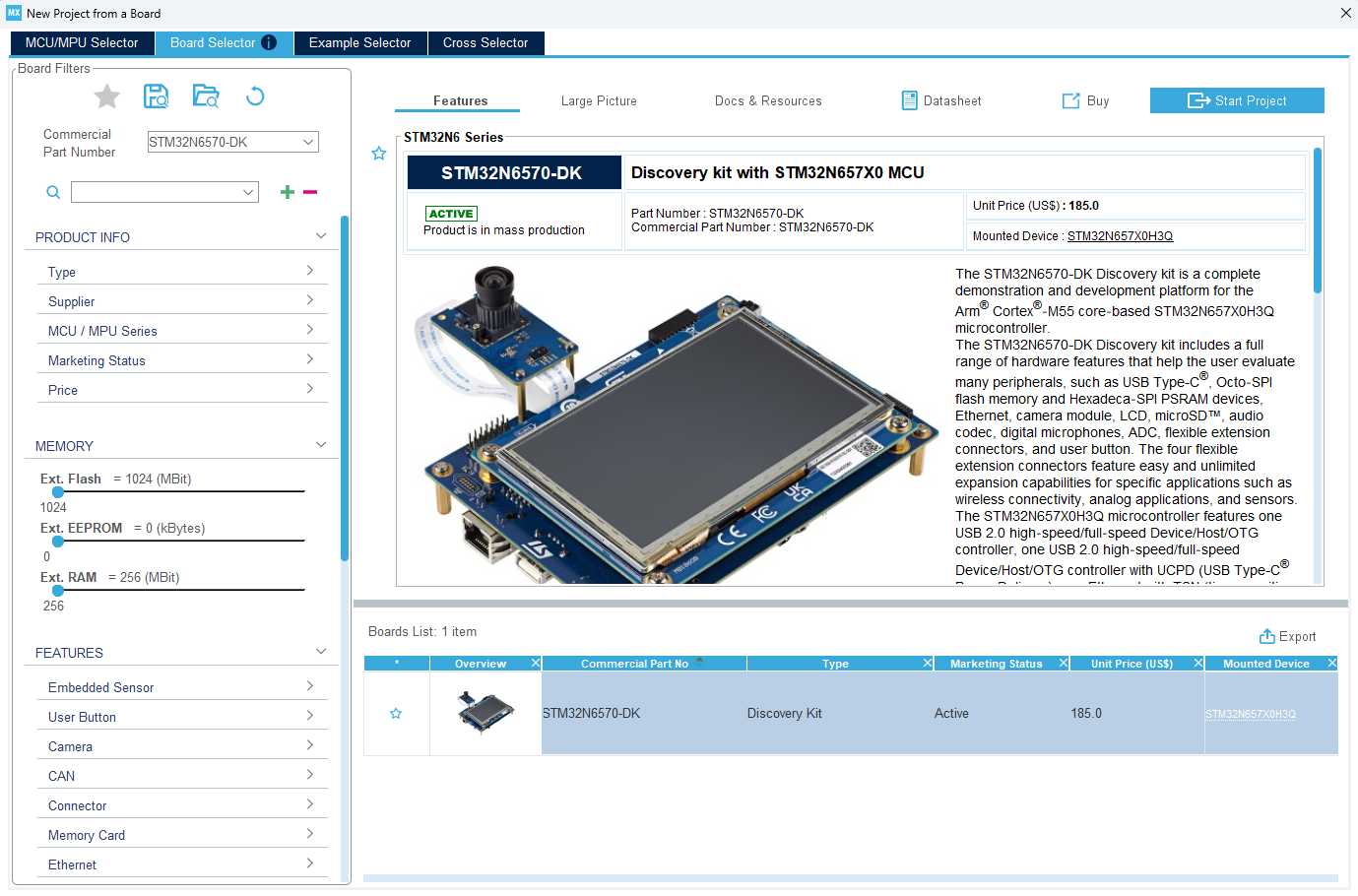This screenshot has width=1358, height=896.
Task: Click the Buy button
Action: click(1085, 100)
